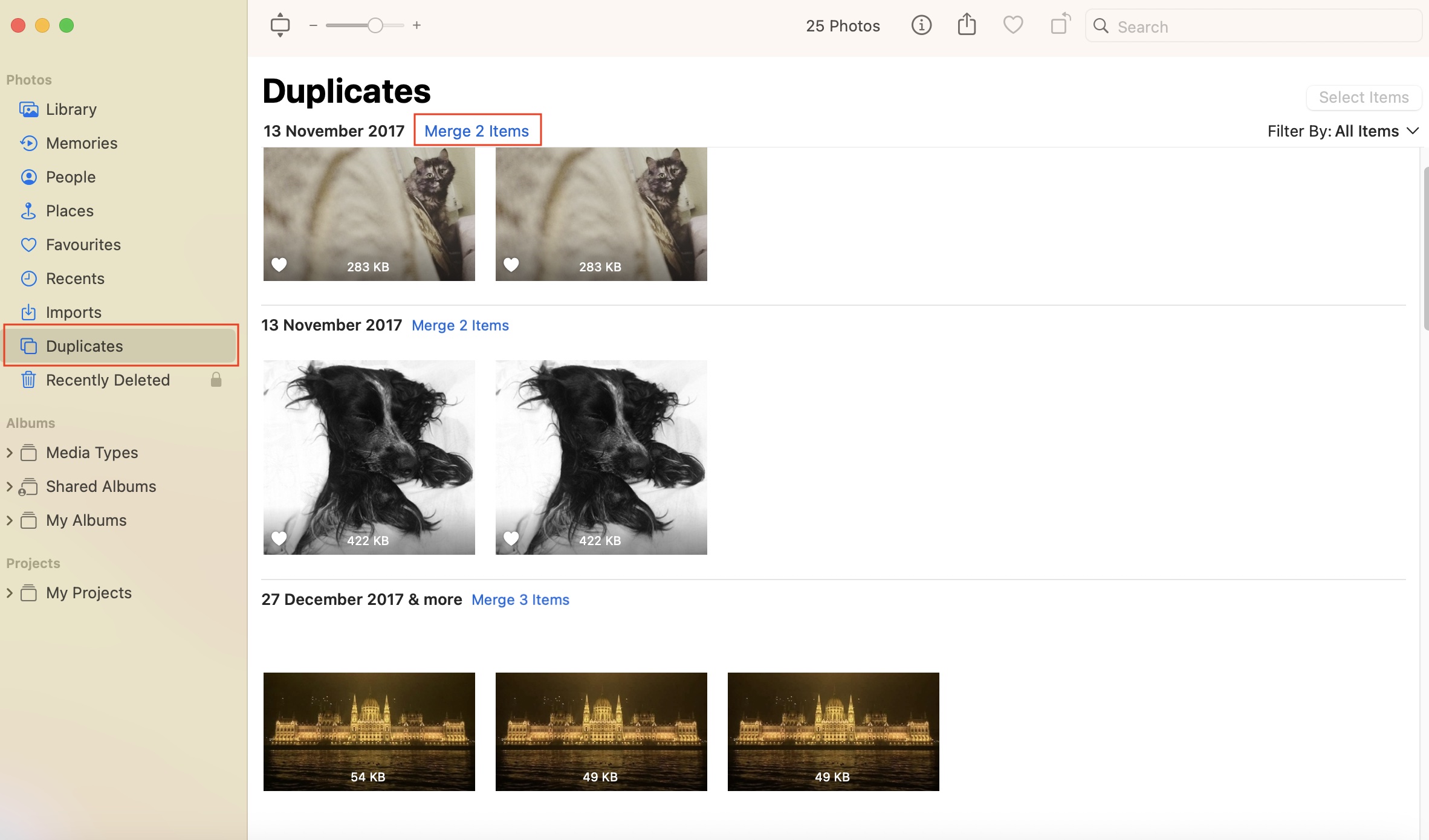
Task: Click the aspect ratio view toggle icon
Action: click(x=280, y=25)
